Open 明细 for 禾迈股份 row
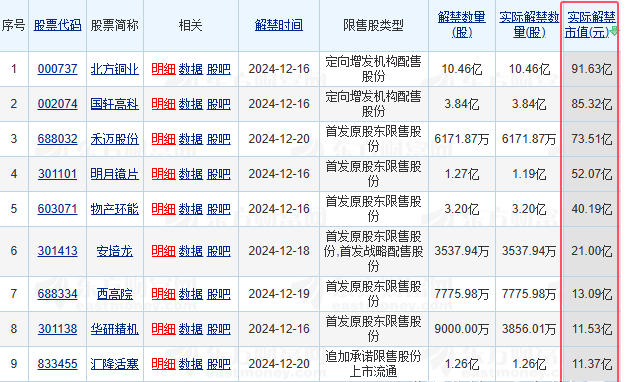The image size is (629, 382). (163, 139)
